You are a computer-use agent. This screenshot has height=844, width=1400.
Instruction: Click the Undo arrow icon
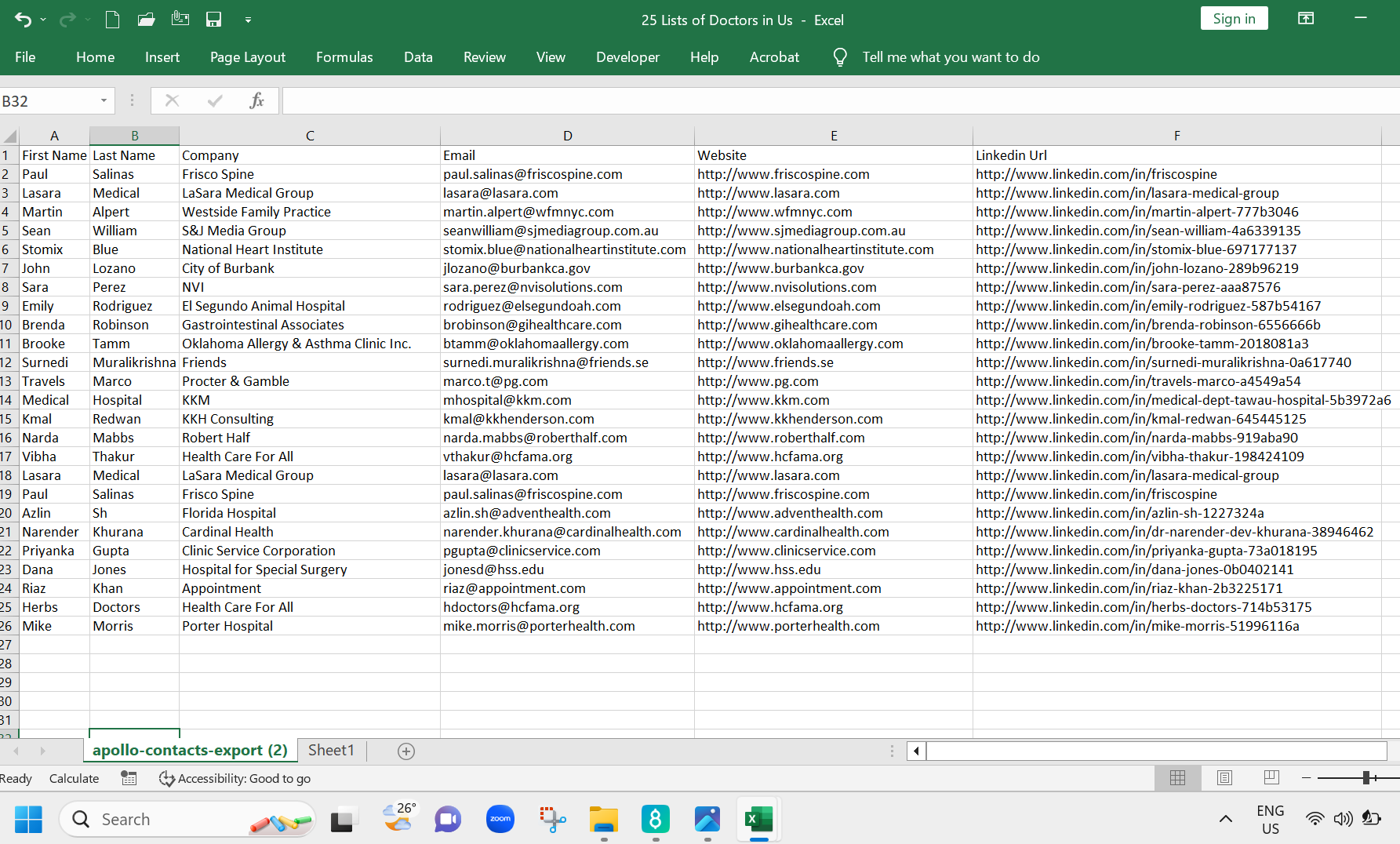tap(23, 20)
